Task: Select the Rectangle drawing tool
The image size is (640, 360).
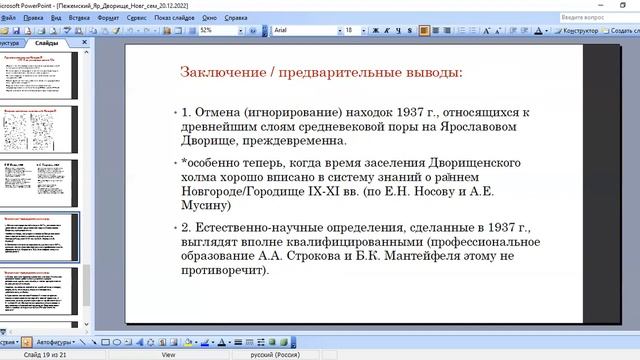Action: (x=105, y=342)
